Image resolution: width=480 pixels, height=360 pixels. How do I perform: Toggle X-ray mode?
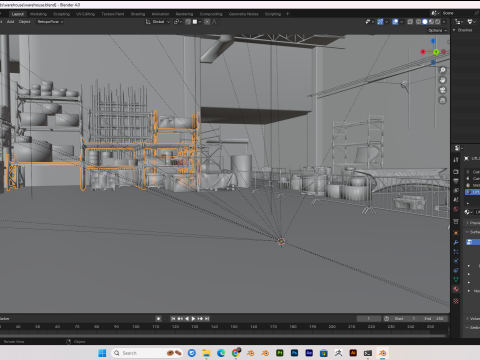coord(410,22)
